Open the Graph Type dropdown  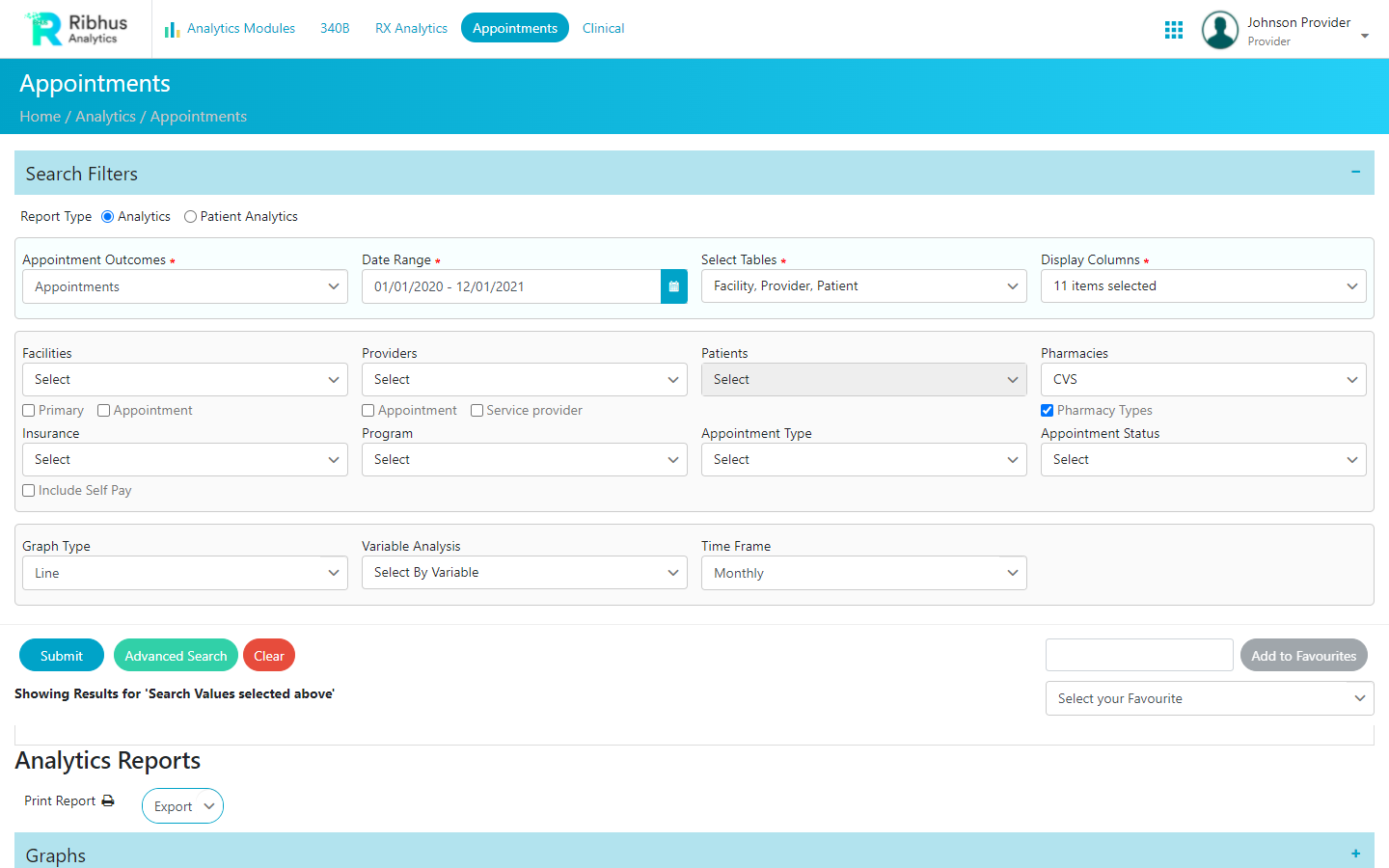tap(184, 573)
